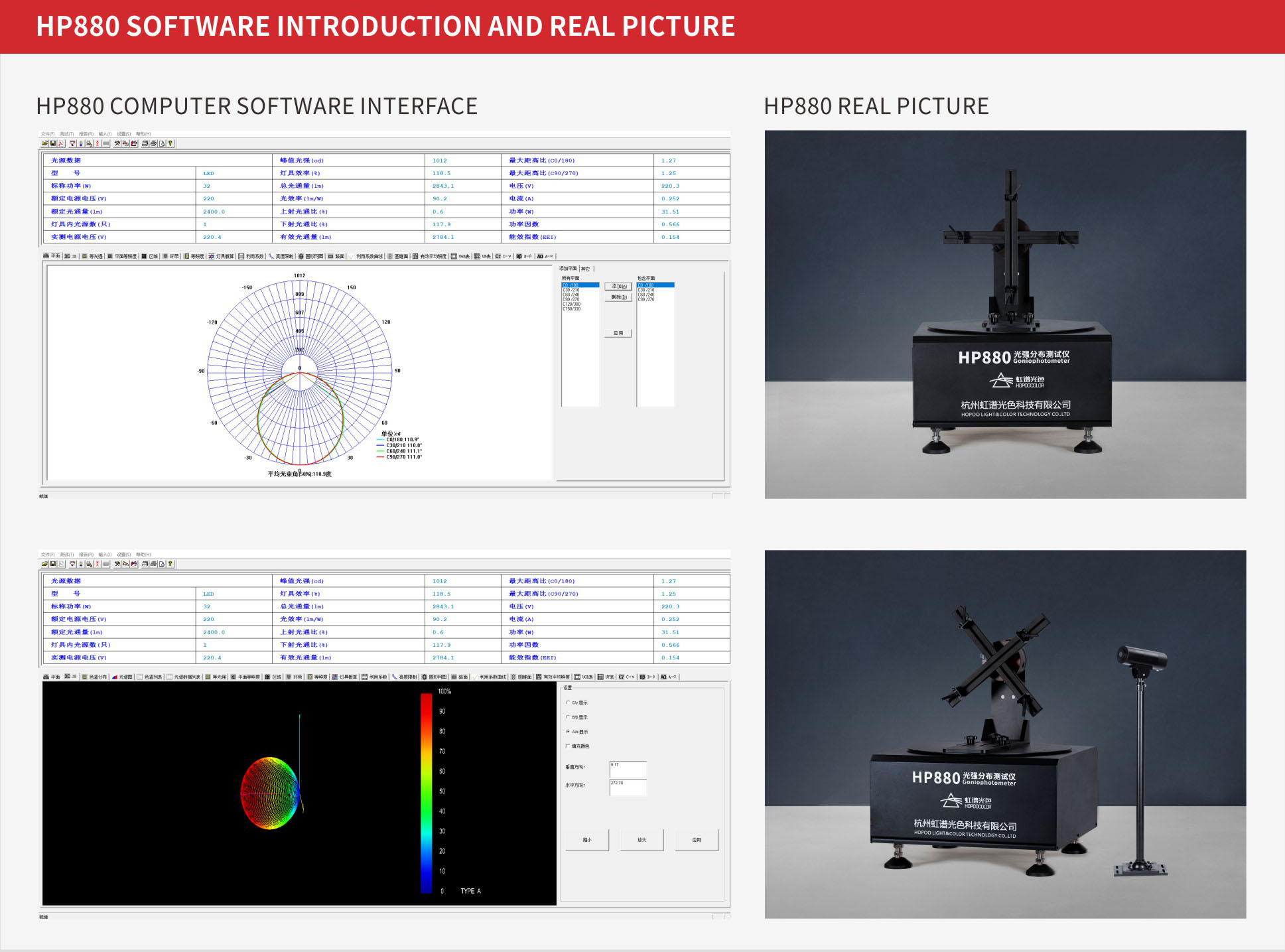Click yellow help icon in polar-plot window toolbar
This screenshot has width=1285, height=952.
click(x=170, y=143)
